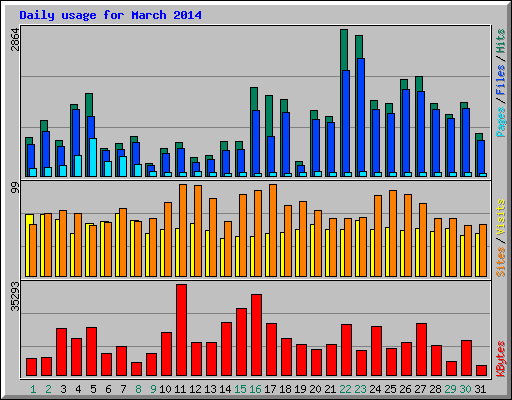Select day 12 on the x-axis

(195, 389)
